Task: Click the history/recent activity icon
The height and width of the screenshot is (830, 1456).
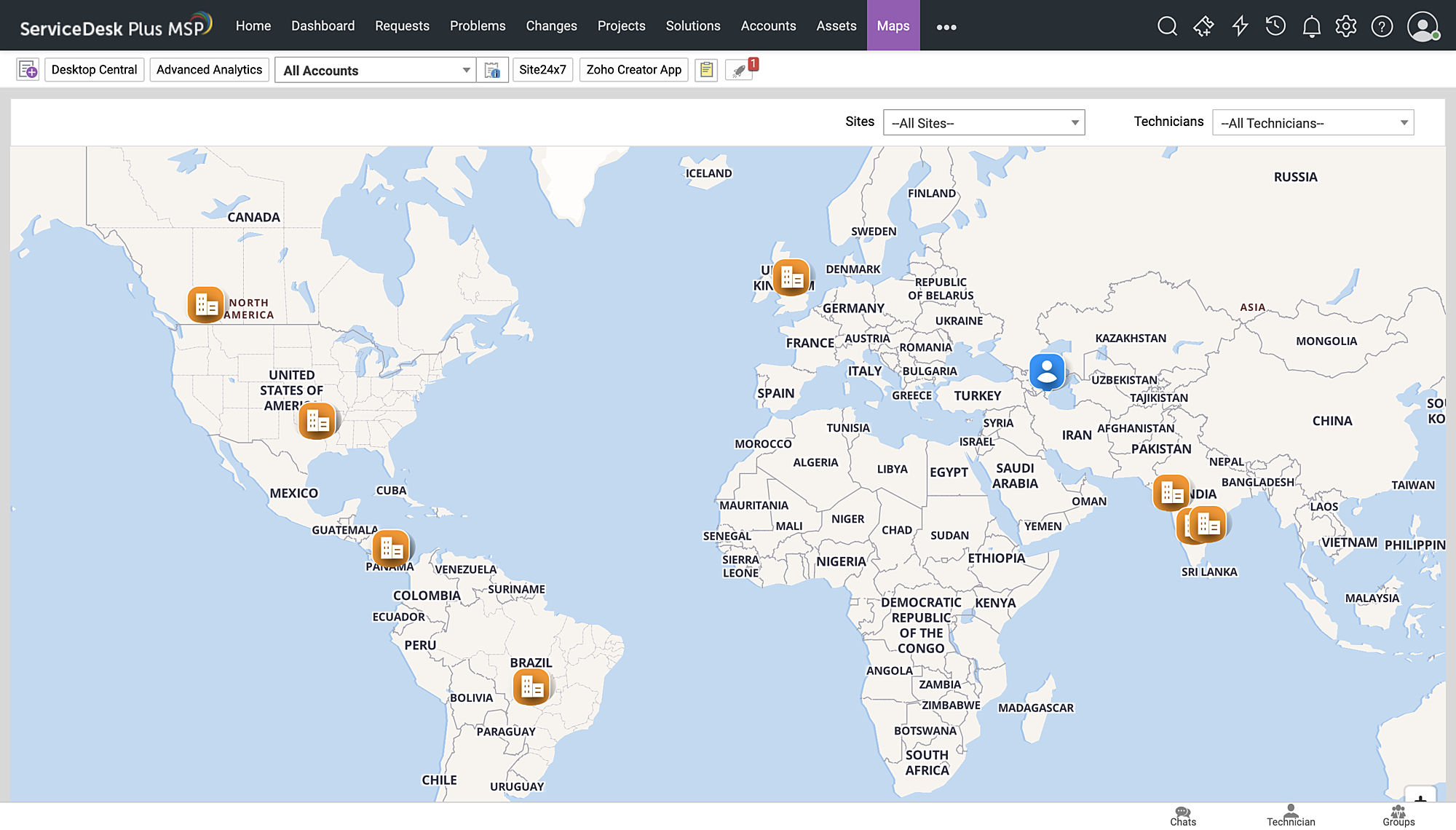Action: (1276, 25)
